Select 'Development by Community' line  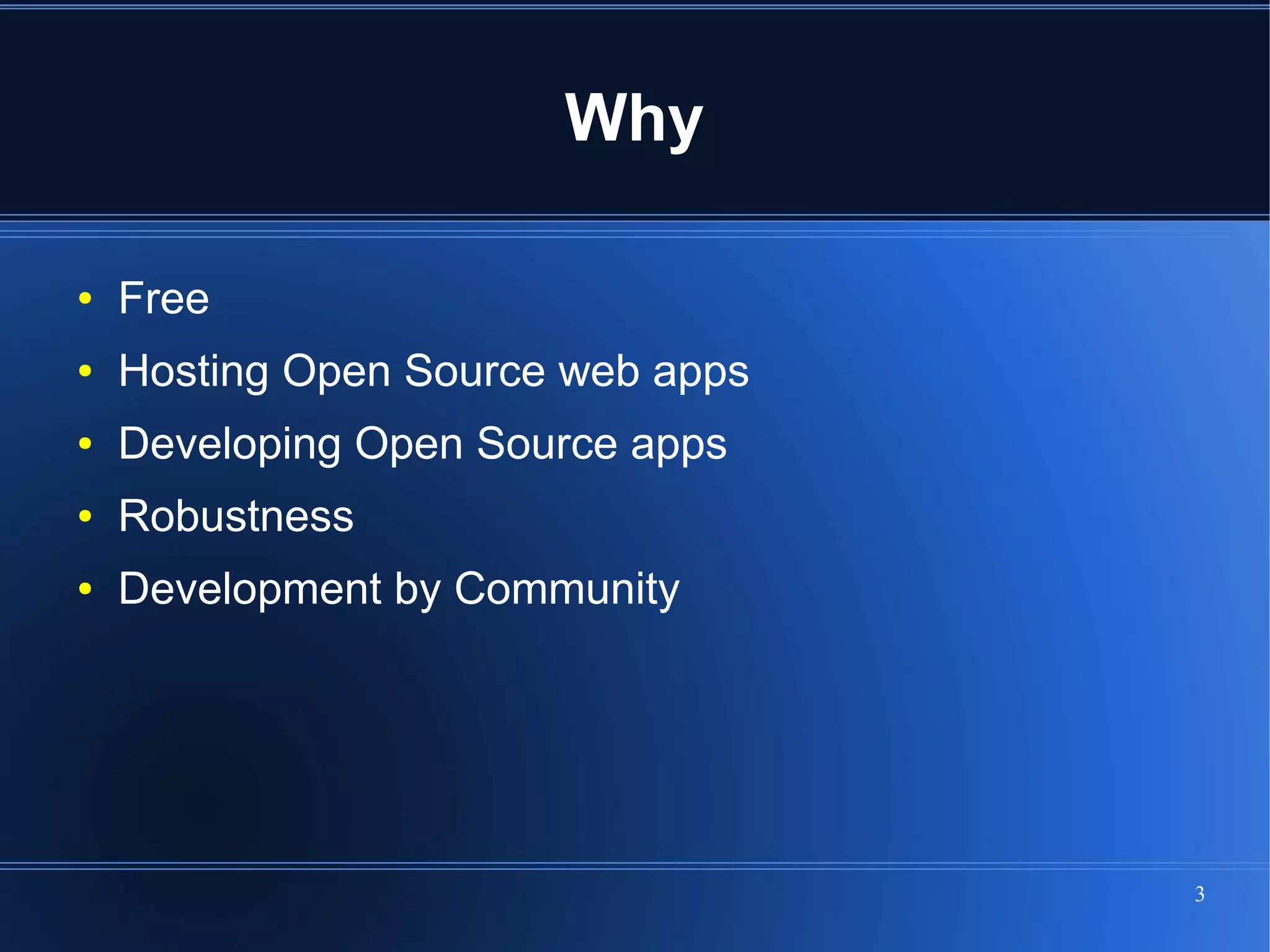(x=399, y=589)
